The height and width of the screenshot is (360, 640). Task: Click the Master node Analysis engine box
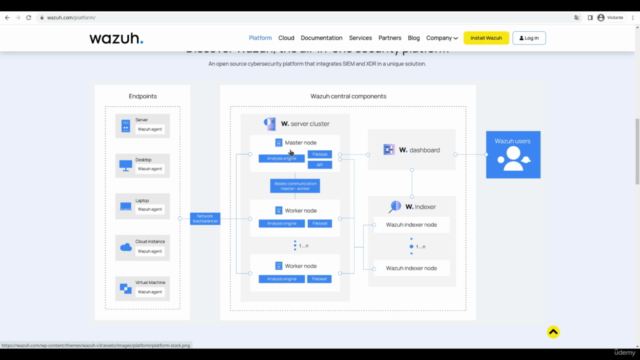pyautogui.click(x=282, y=158)
